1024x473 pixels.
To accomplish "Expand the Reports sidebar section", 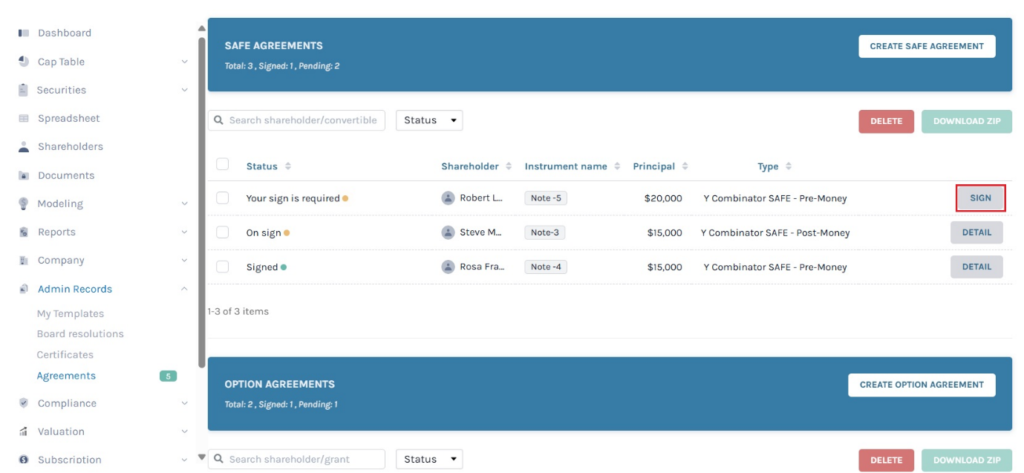I will tap(184, 232).
